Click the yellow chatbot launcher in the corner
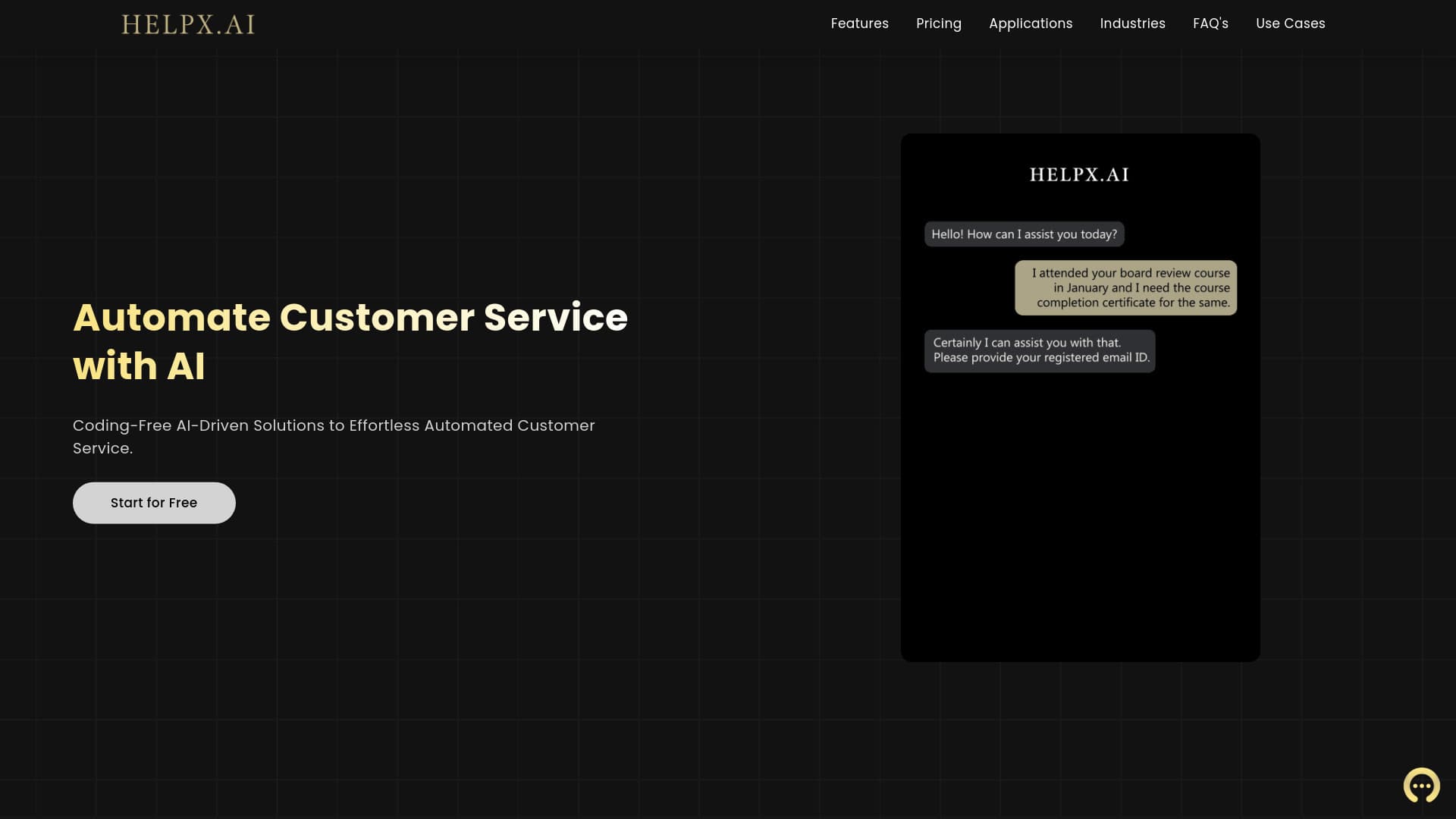Image resolution: width=1456 pixels, height=819 pixels. (x=1421, y=786)
